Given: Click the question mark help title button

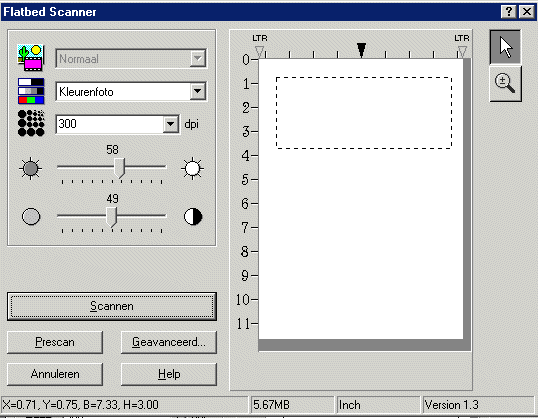Looking at the screenshot, I should [x=508, y=12].
